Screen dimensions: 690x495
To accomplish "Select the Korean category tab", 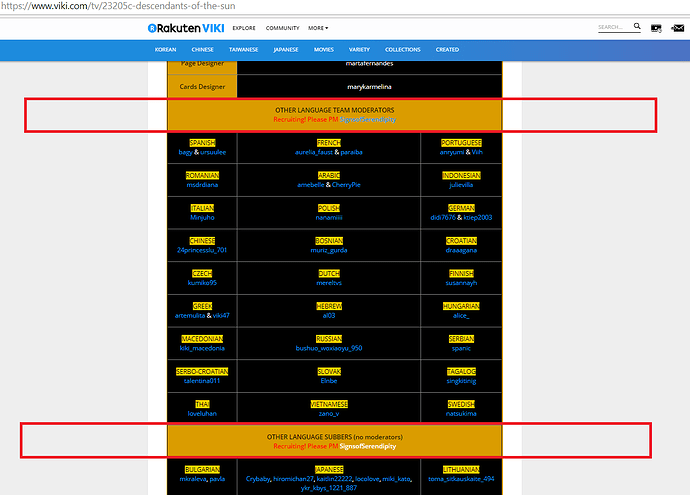I will point(166,49).
